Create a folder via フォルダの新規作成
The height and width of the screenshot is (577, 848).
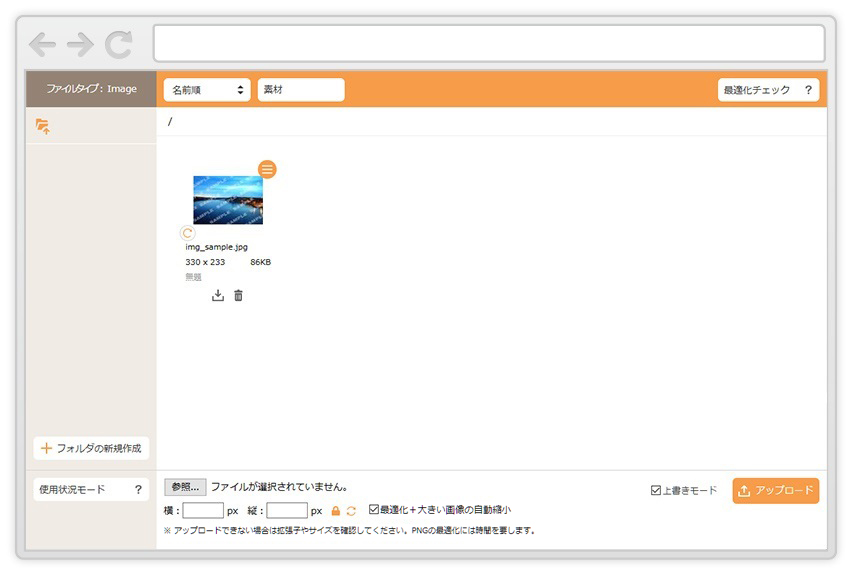91,448
